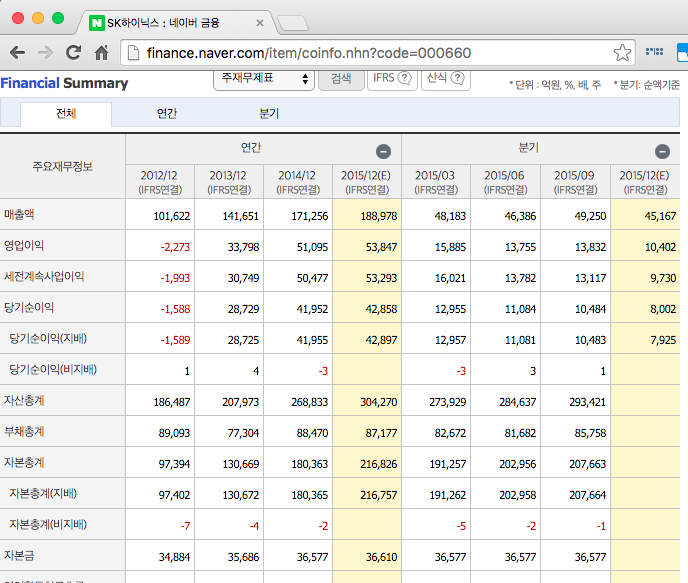
Task: Click the 45,167 quarterly sales value
Action: pos(660,216)
